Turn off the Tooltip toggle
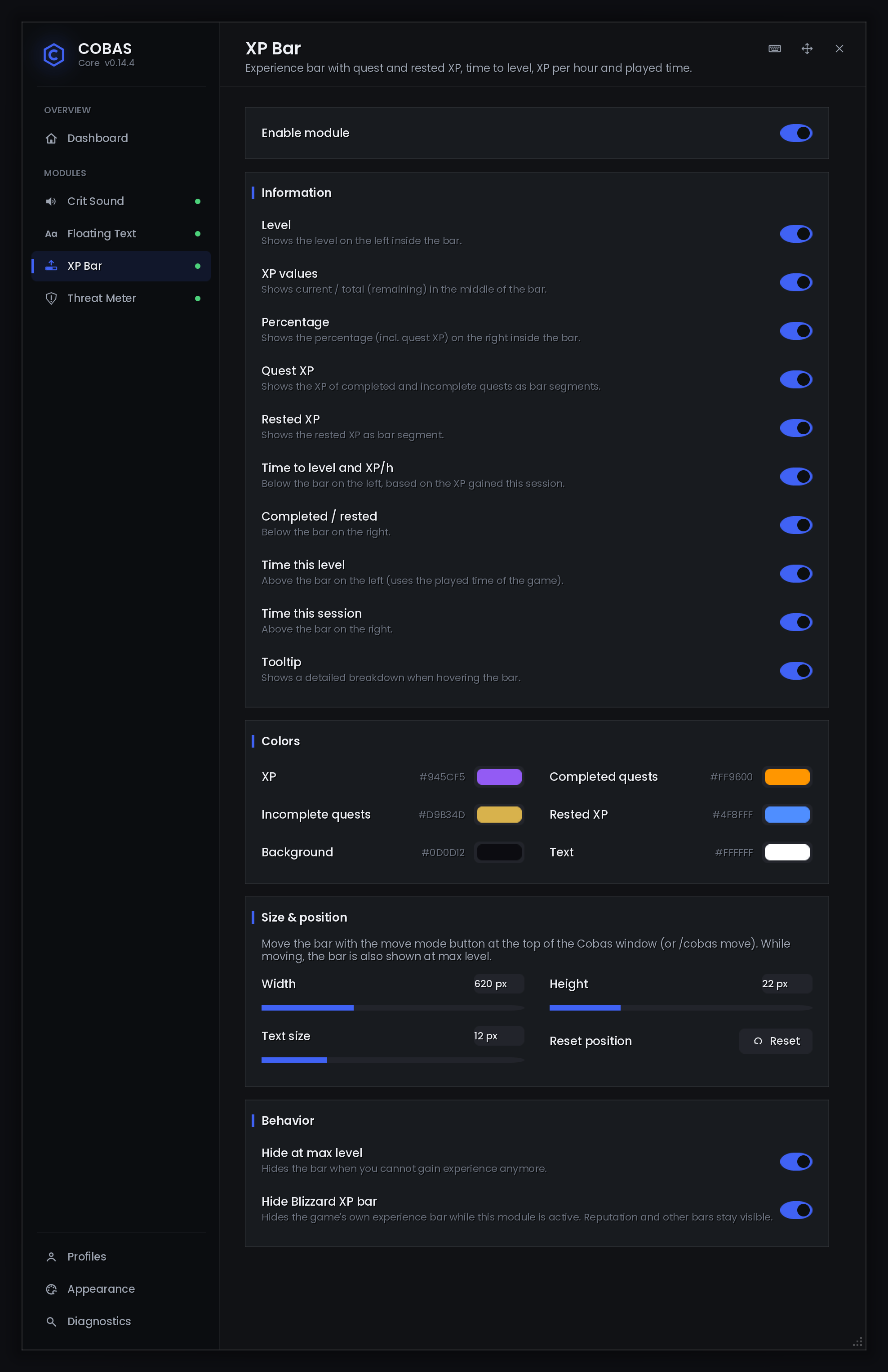Image resolution: width=888 pixels, height=1372 pixels. pyautogui.click(x=796, y=670)
